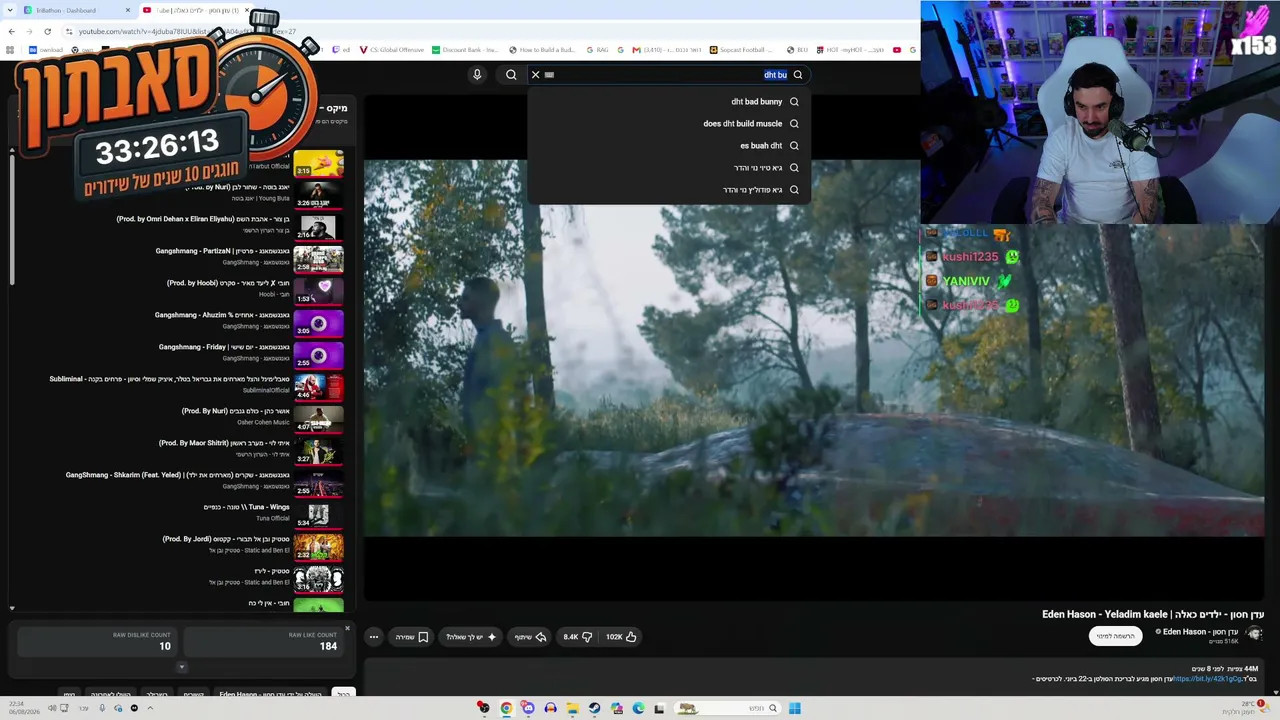This screenshot has width=1280, height=720.
Task: Open the Eden Hason channel name link
Action: [x=1200, y=632]
